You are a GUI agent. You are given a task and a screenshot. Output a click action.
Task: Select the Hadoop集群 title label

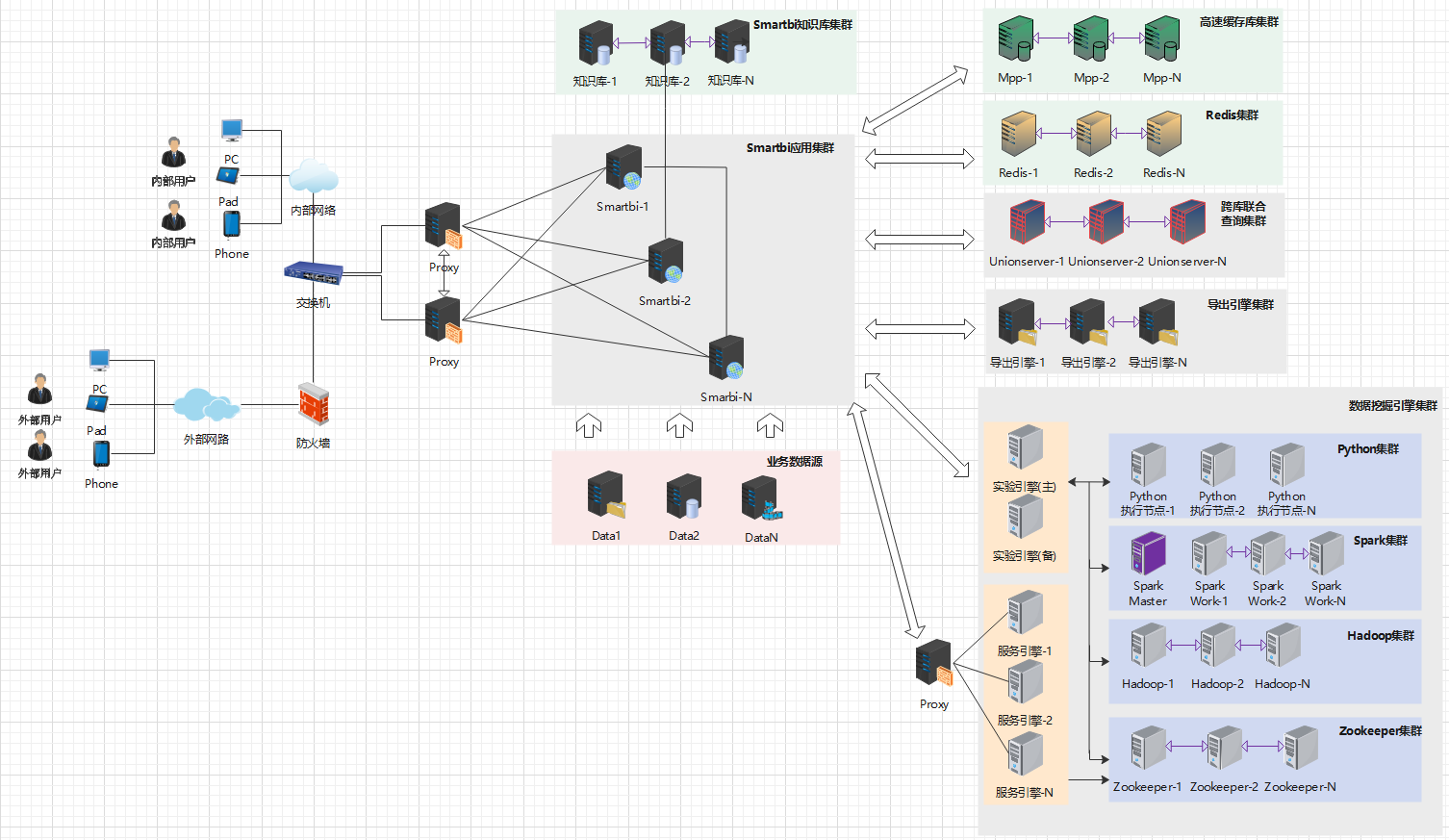pyautogui.click(x=1381, y=636)
